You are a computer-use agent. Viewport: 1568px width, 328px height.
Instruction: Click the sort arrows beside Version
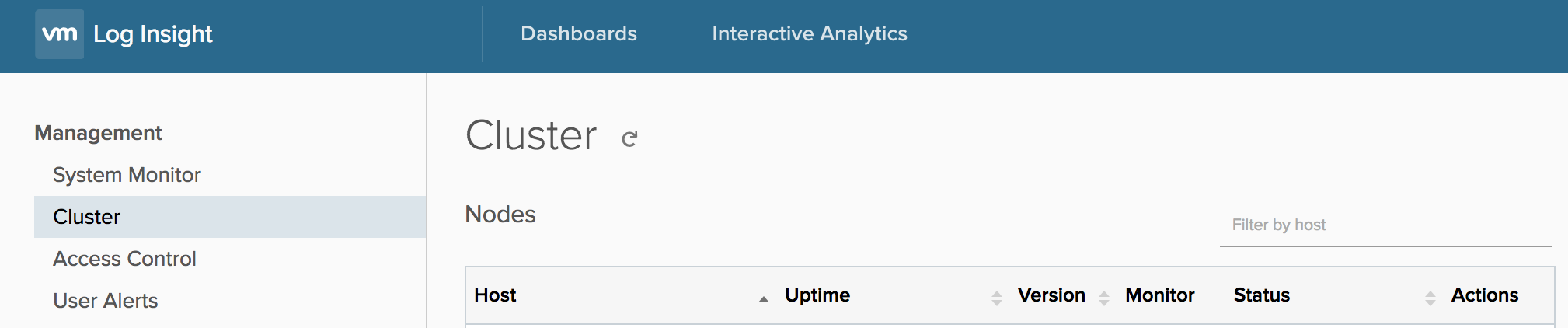(x=1104, y=298)
